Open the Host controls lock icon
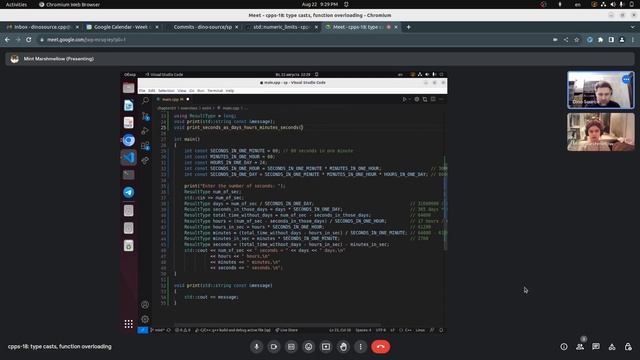This screenshot has width=640, height=360. (628, 347)
